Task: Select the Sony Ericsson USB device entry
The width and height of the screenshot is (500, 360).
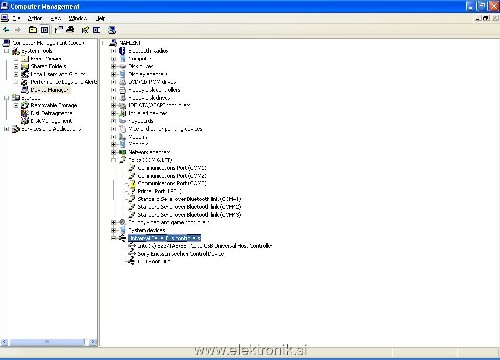Action: coord(181,254)
